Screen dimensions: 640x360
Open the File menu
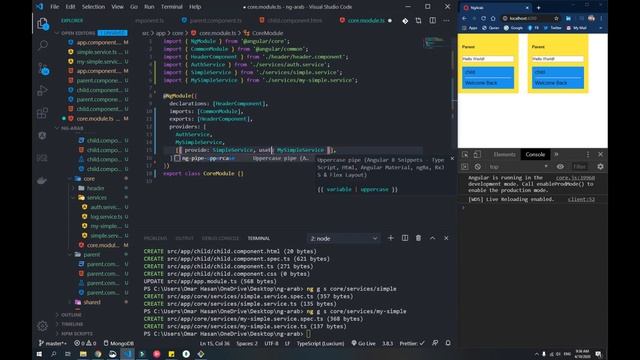pos(54,7)
